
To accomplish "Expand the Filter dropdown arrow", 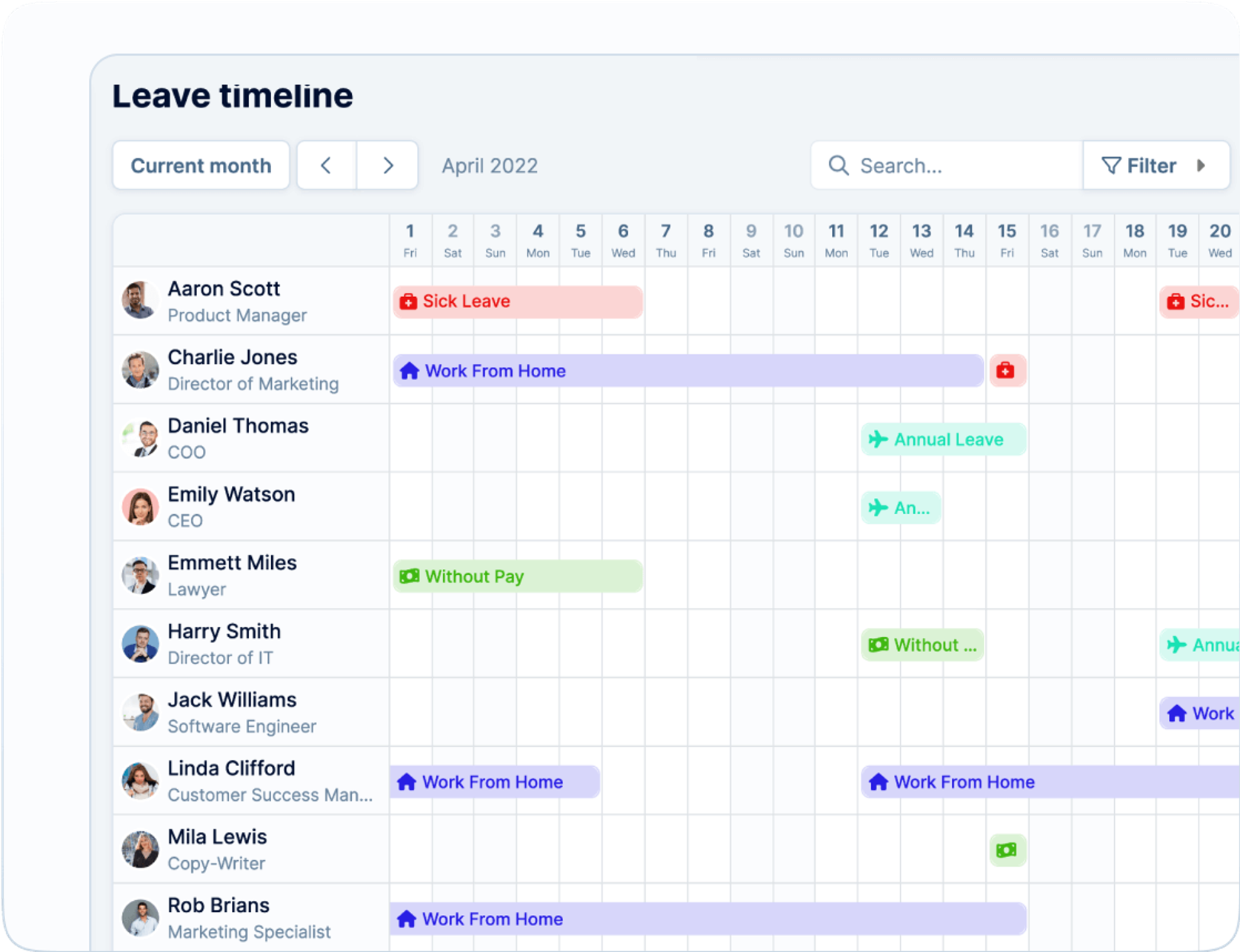I will 1201,165.
